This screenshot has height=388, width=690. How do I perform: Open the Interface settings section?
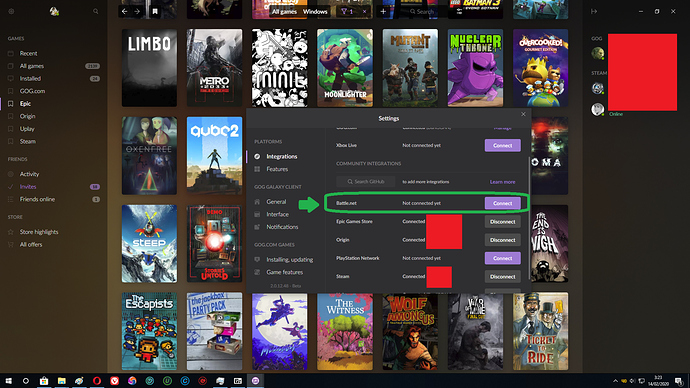pos(277,215)
